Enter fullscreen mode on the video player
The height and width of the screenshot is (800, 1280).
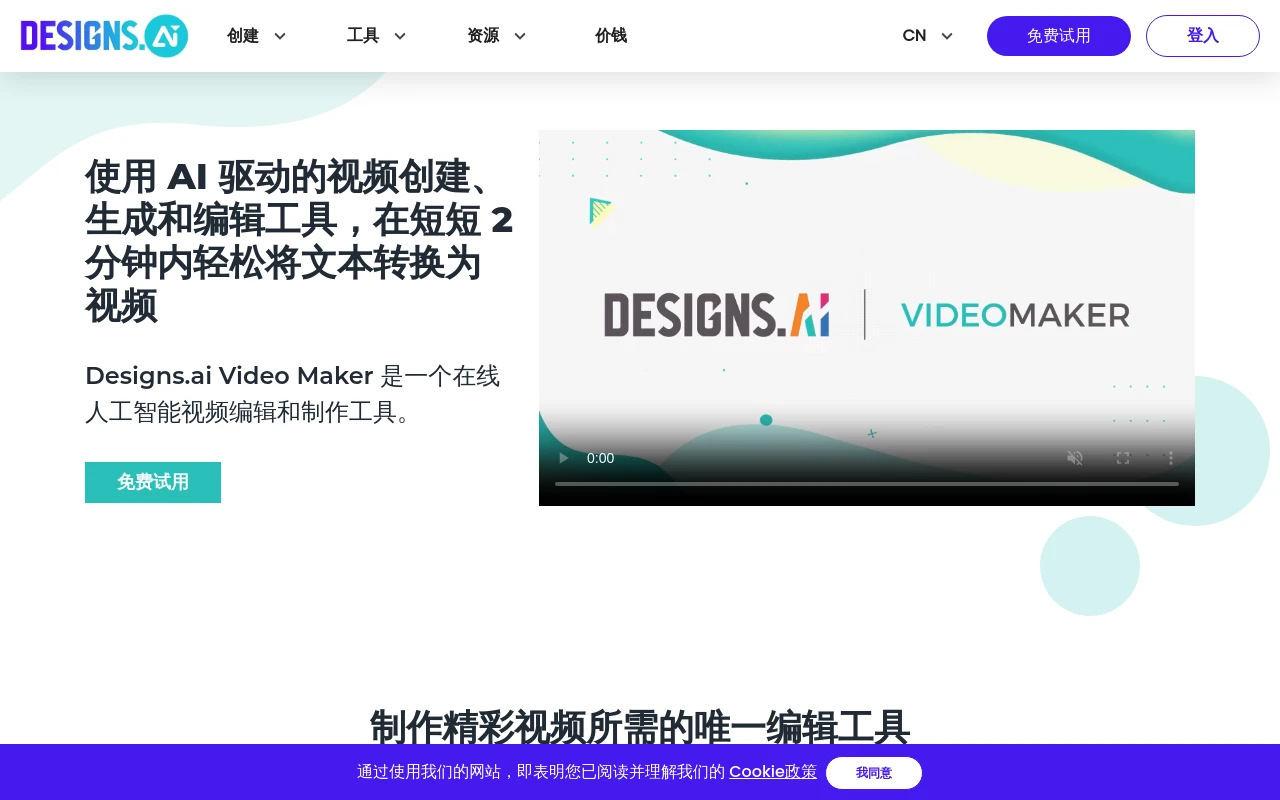coord(1122,458)
